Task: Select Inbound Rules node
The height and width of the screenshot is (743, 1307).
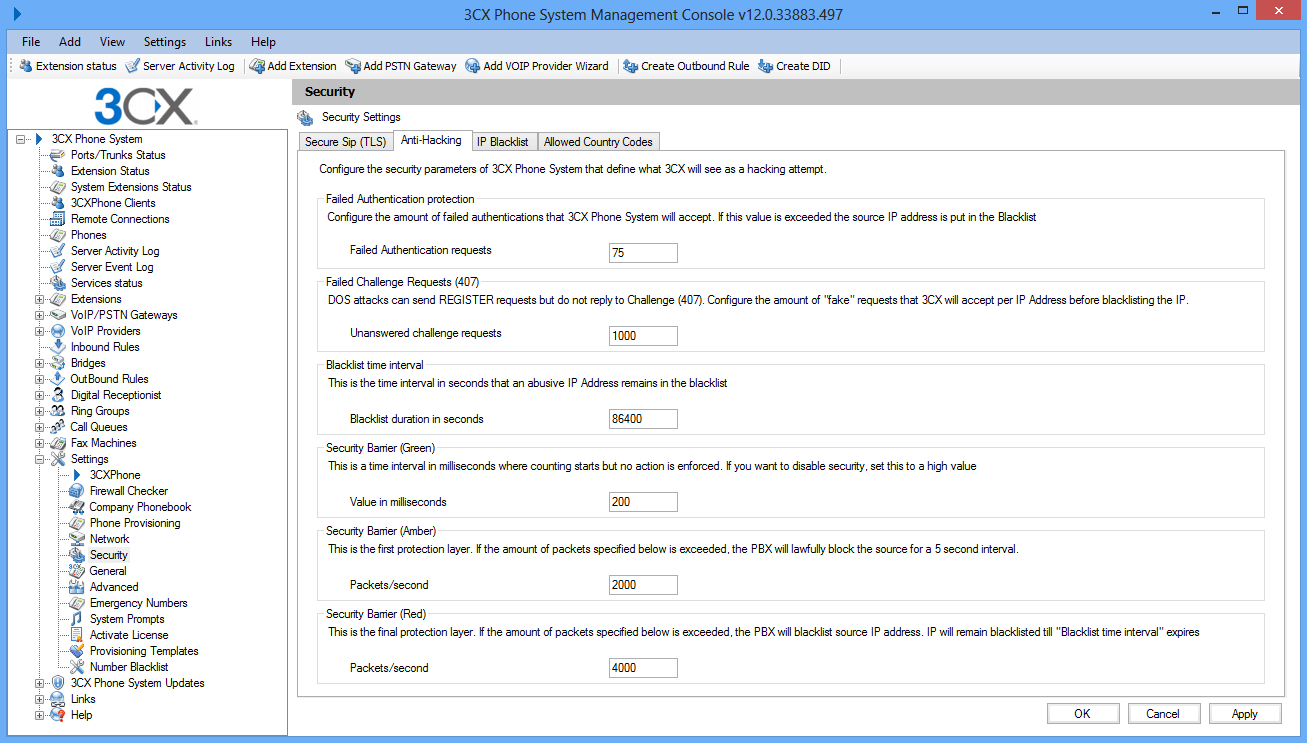Action: click(x=105, y=347)
